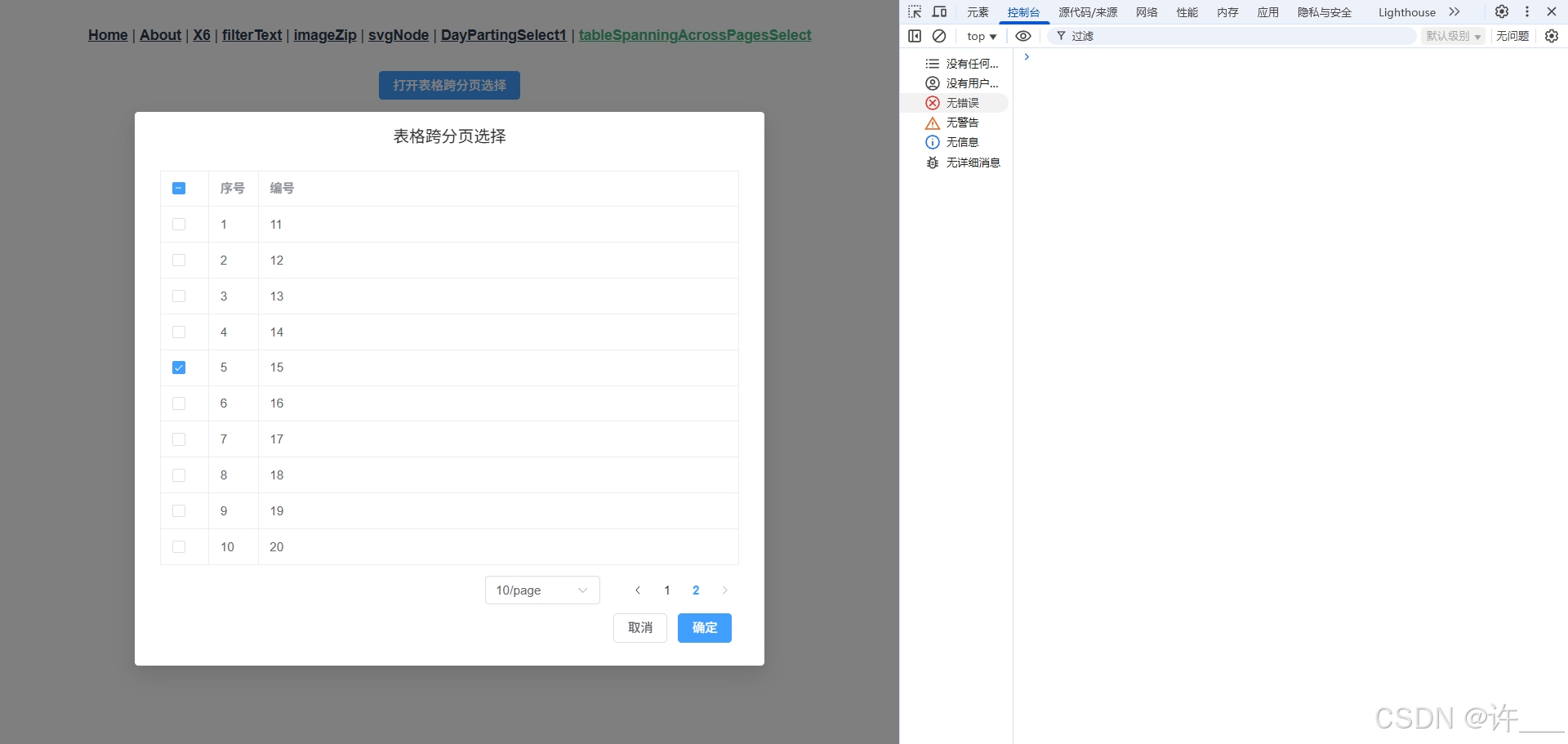Click the '无问题' issues indicator
Screen dimensions: 1568x744
[x=1512, y=36]
